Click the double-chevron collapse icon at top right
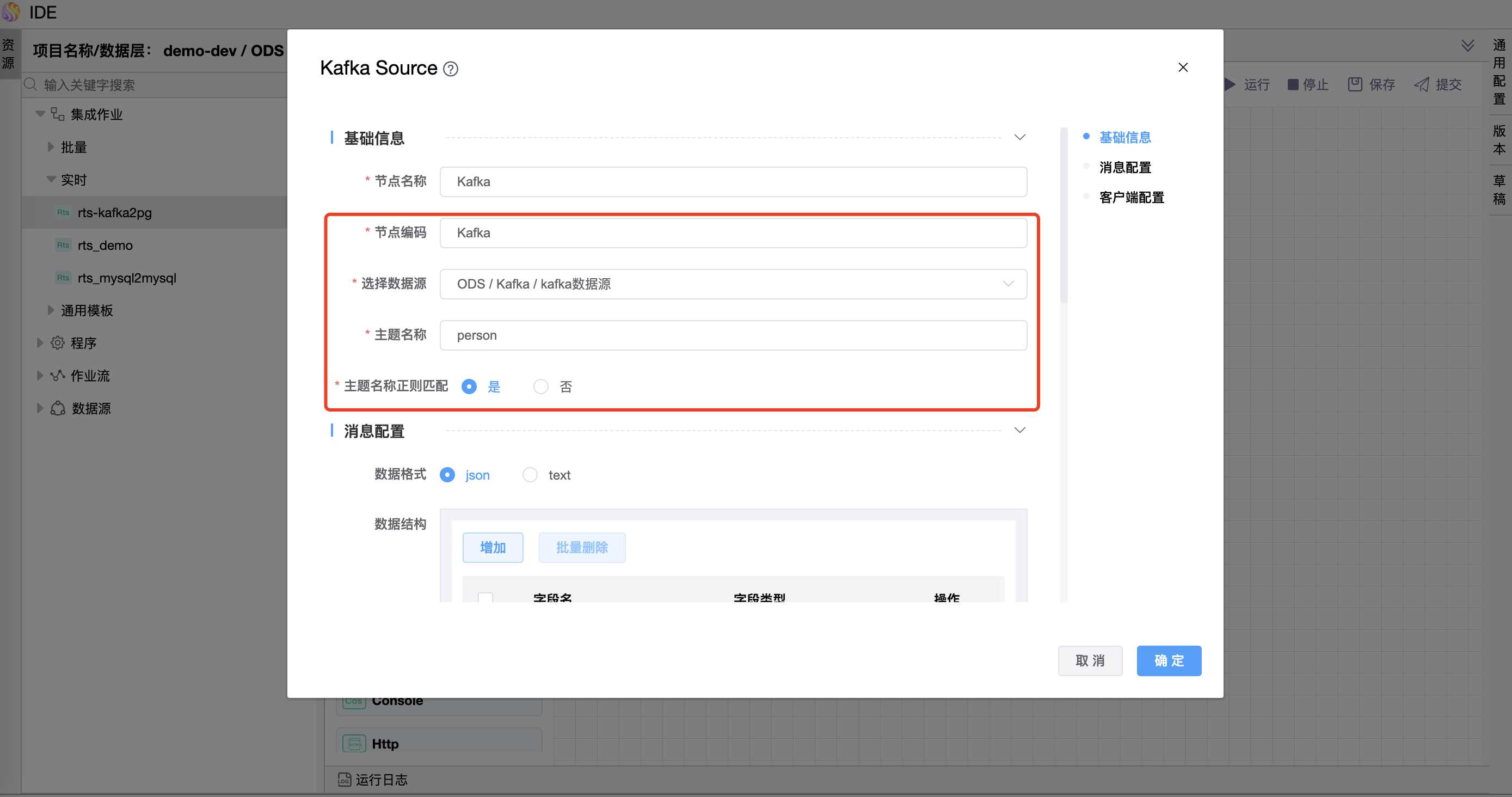The image size is (1512, 797). [x=1467, y=46]
